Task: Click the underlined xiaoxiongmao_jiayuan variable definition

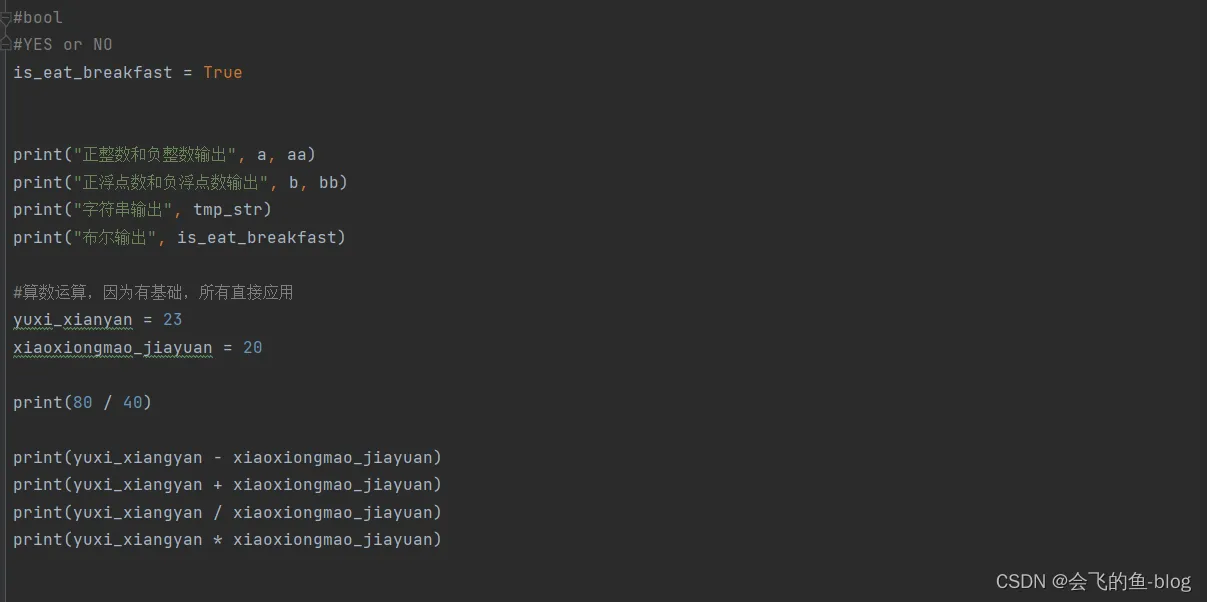Action: (112, 348)
